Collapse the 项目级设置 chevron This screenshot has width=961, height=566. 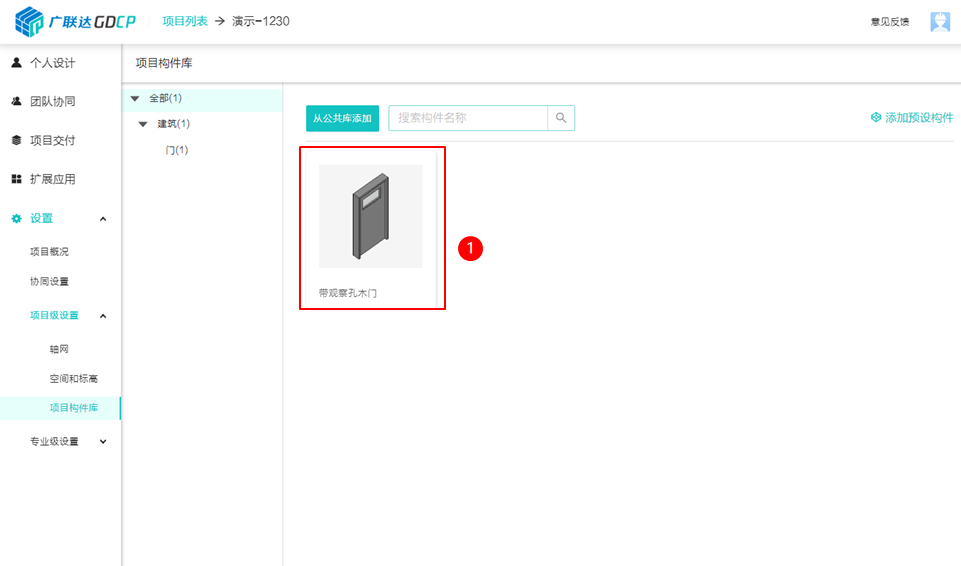pos(103,316)
